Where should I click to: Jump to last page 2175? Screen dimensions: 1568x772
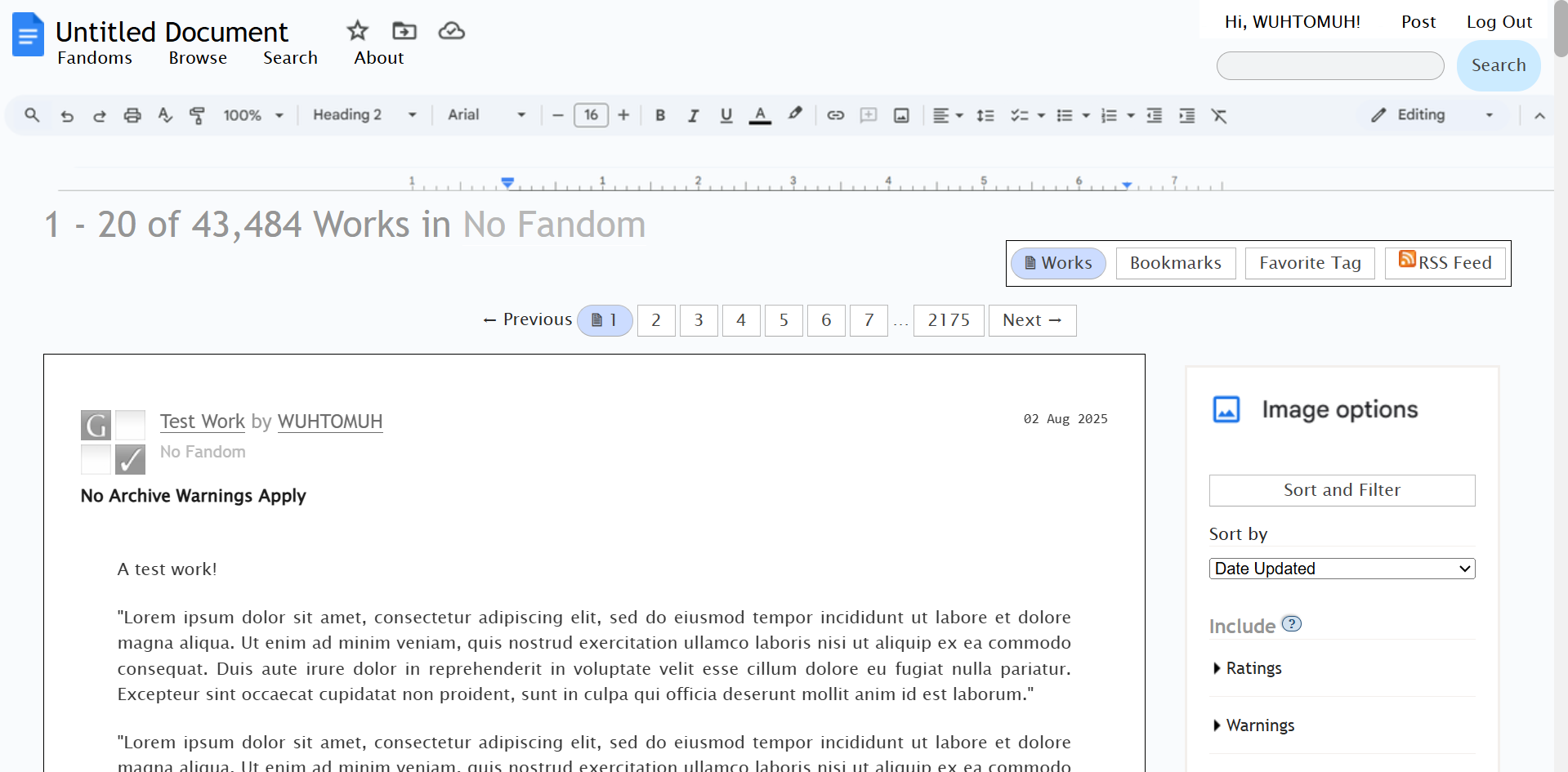tap(949, 320)
